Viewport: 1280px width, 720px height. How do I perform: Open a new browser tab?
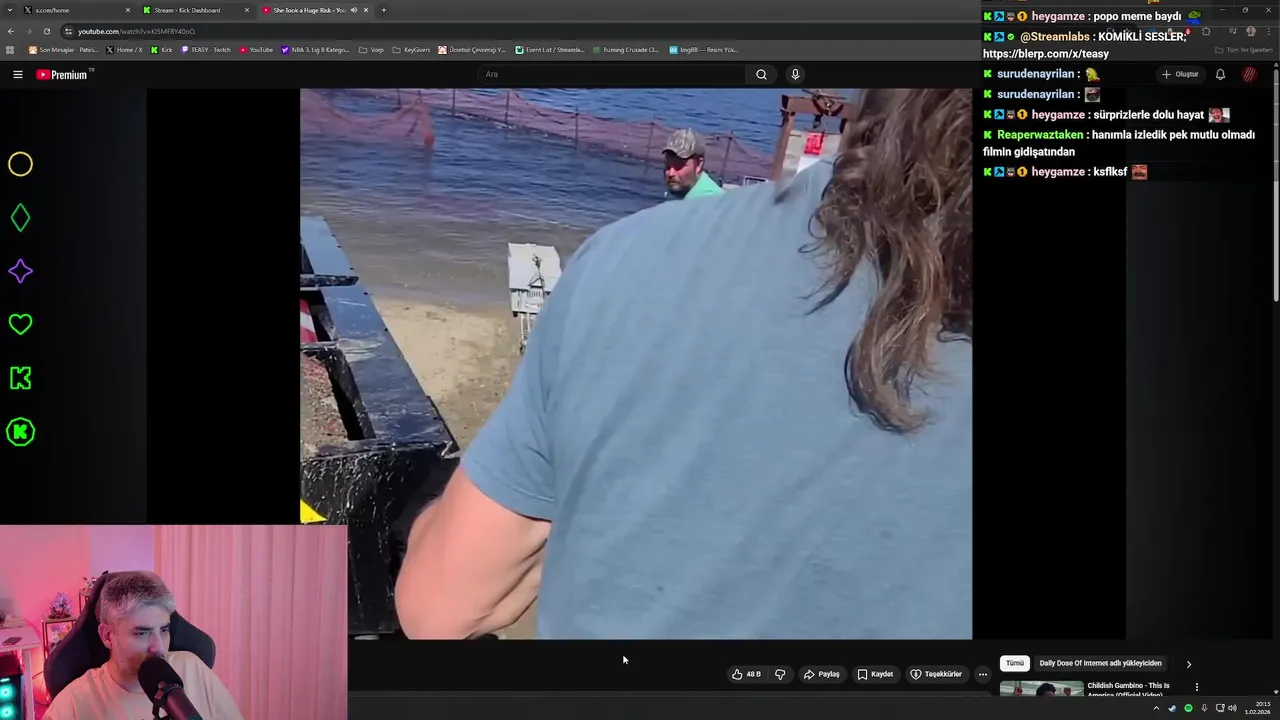pos(384,10)
